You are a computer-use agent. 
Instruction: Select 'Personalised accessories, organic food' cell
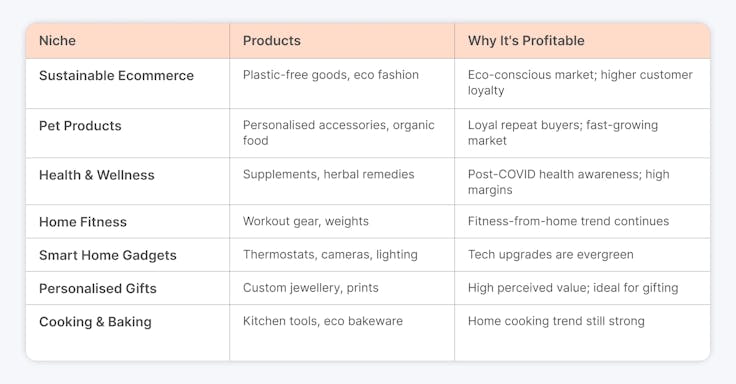click(342, 133)
